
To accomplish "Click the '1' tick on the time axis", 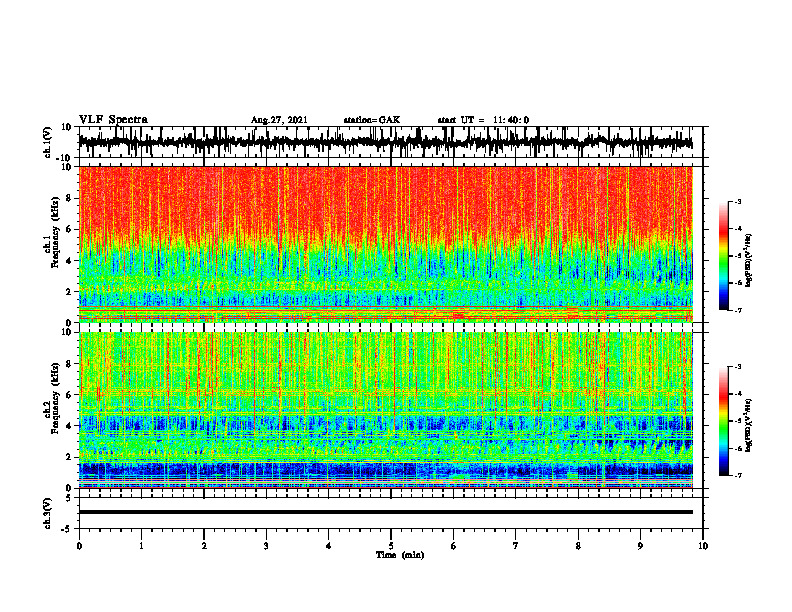I will [141, 546].
